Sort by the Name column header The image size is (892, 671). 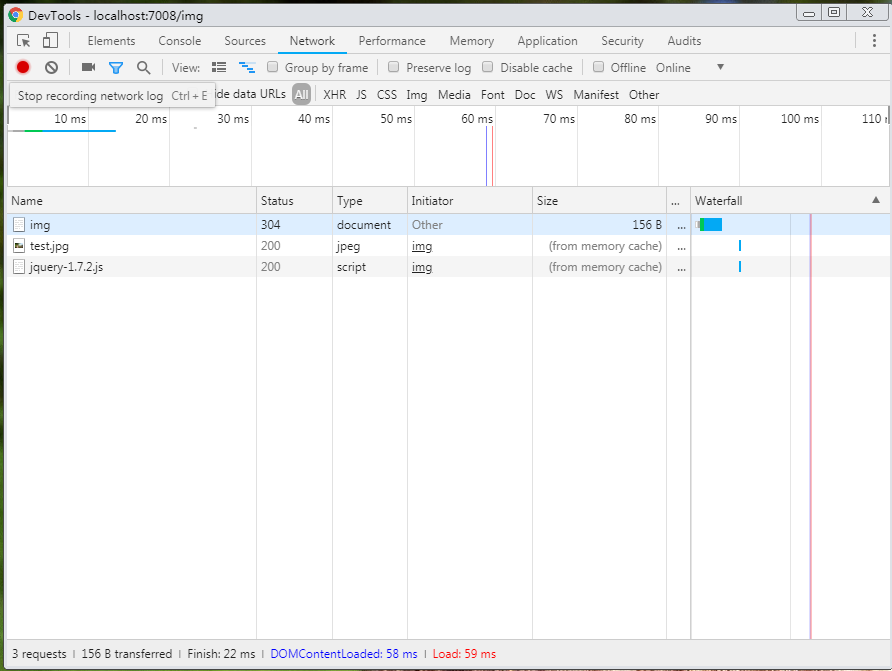coord(131,201)
